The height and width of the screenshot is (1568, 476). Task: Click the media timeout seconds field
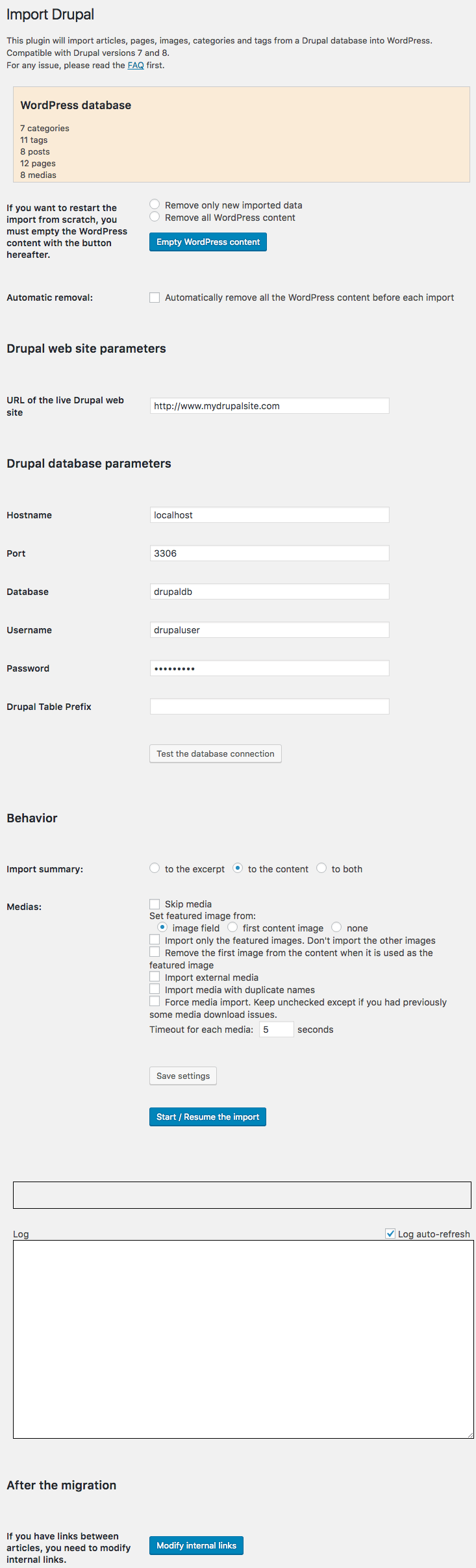[276, 1030]
